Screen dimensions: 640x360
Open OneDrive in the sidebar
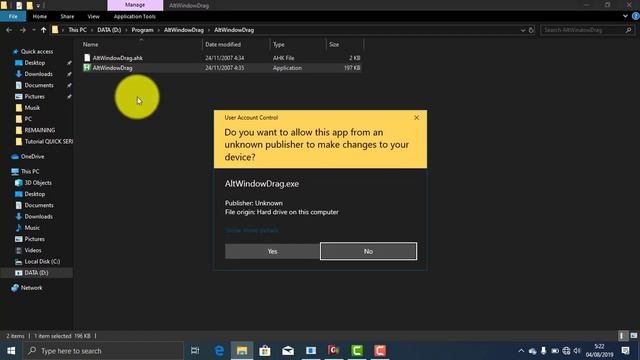pyautogui.click(x=32, y=157)
